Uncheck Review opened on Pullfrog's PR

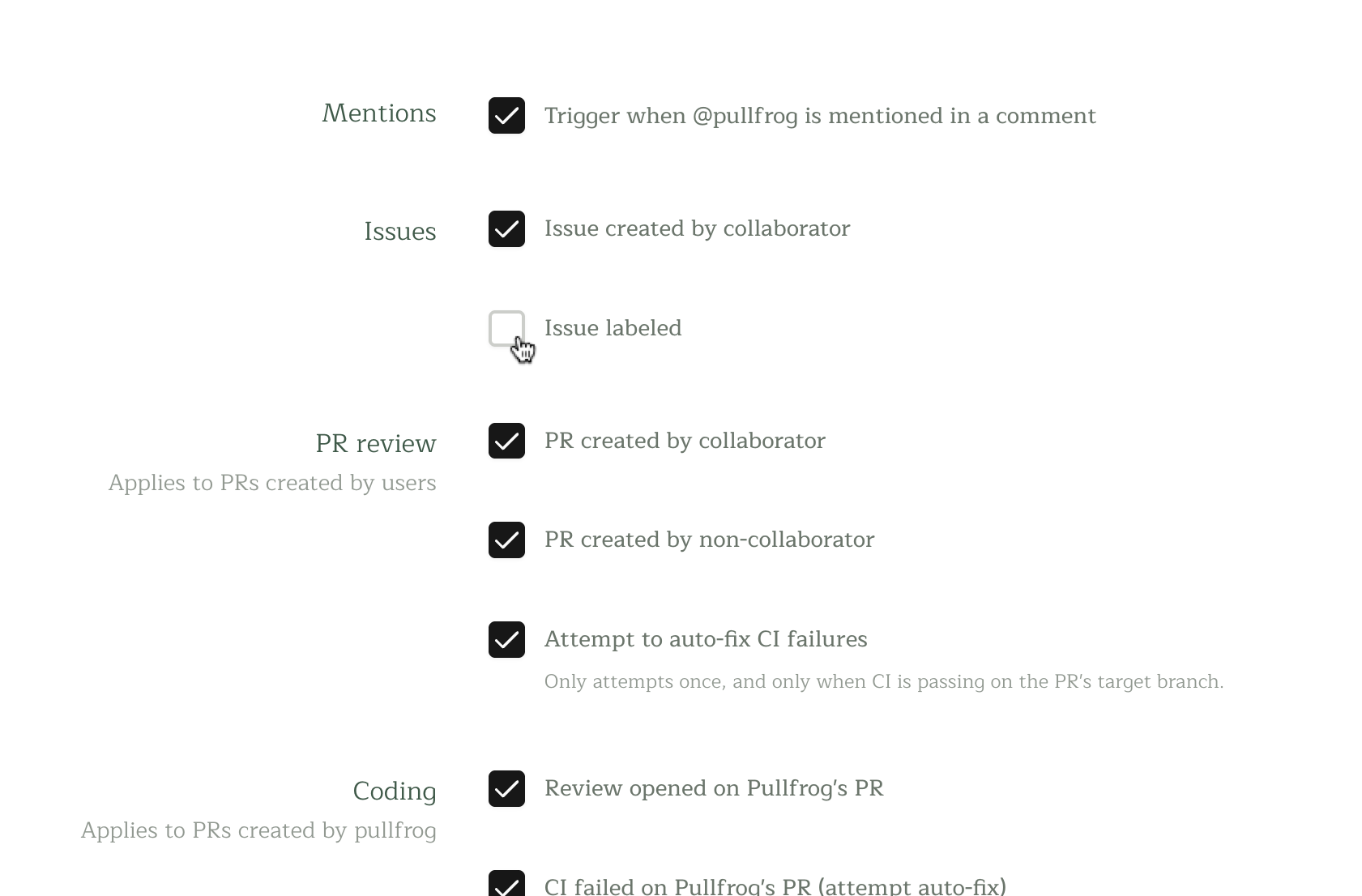click(506, 788)
